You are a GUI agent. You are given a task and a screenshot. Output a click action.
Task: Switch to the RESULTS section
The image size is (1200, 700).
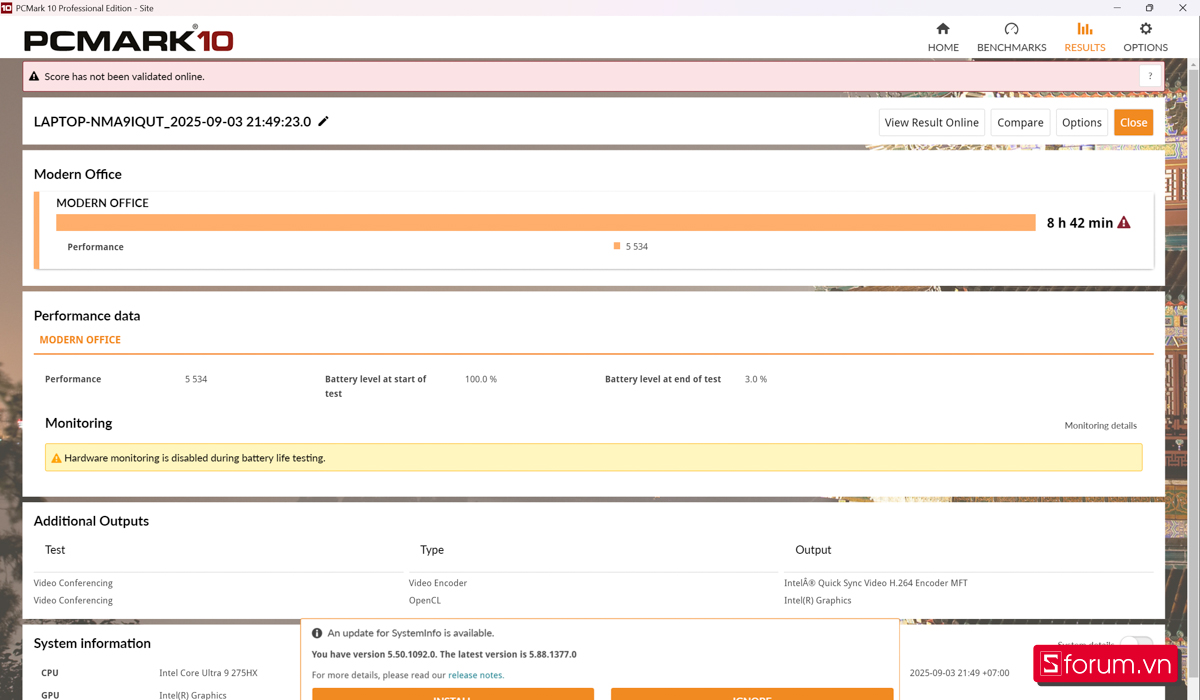[x=1085, y=37]
